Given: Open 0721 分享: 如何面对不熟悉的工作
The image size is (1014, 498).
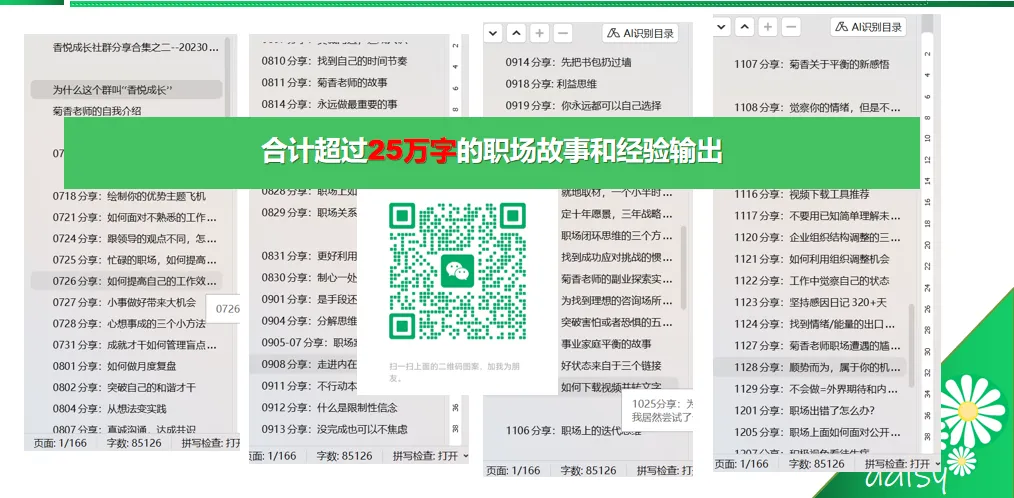Looking at the screenshot, I should (x=135, y=217).
